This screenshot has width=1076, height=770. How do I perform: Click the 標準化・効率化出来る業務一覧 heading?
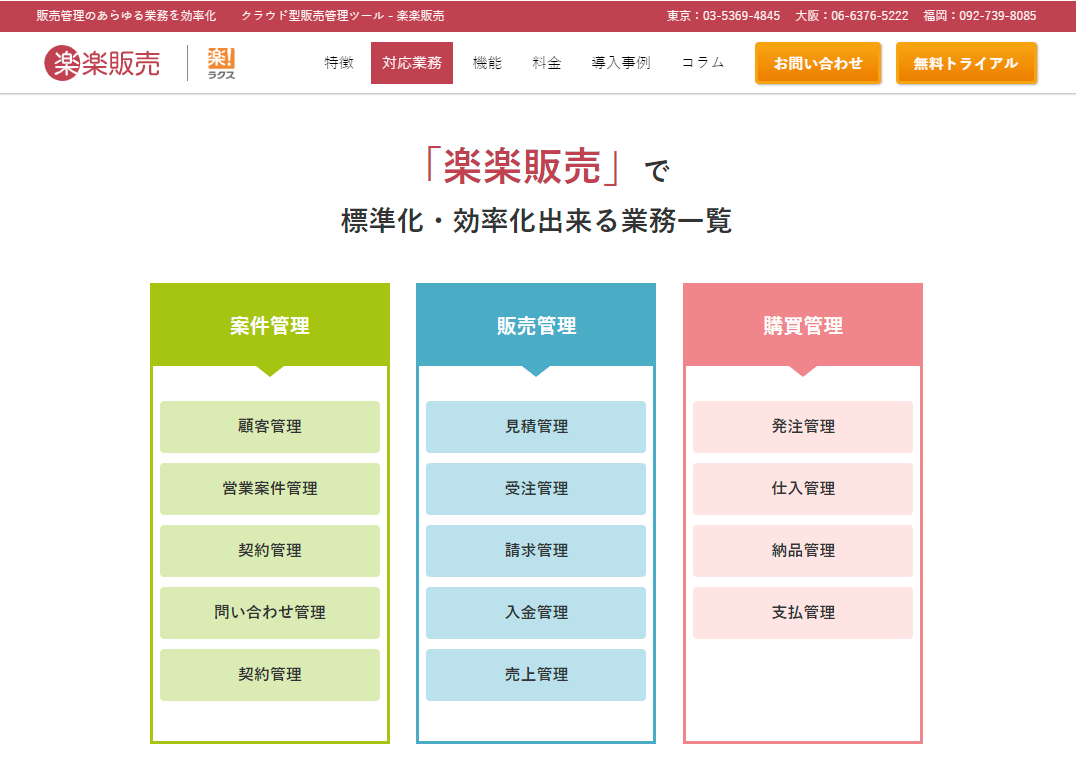point(537,221)
